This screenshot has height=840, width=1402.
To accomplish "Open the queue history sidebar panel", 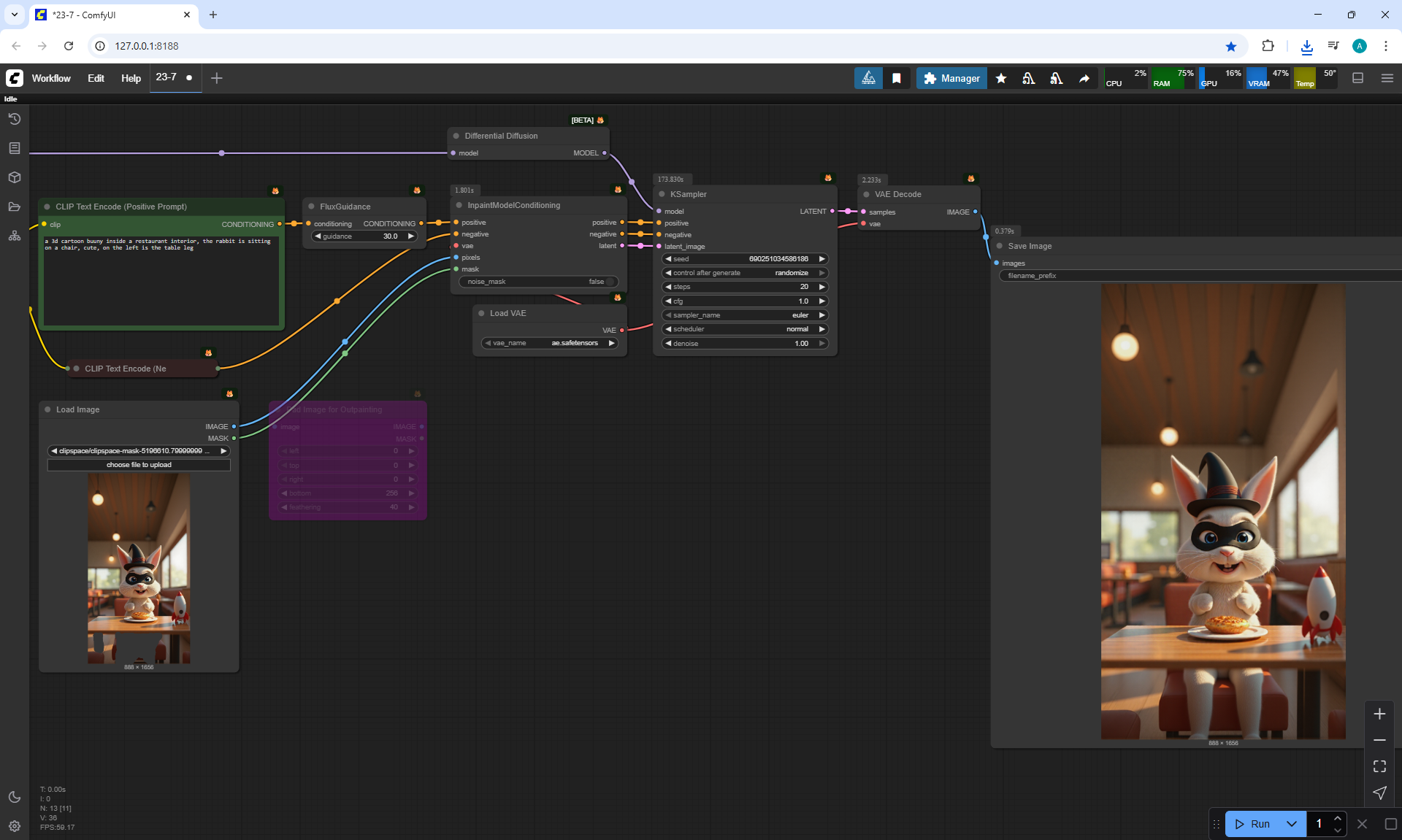I will [14, 119].
